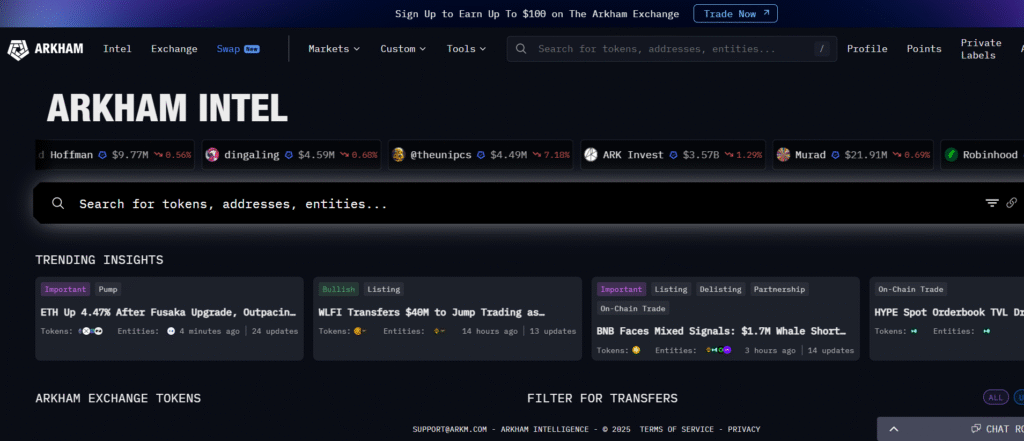Click the Arkham logo in the navbar

click(x=45, y=49)
